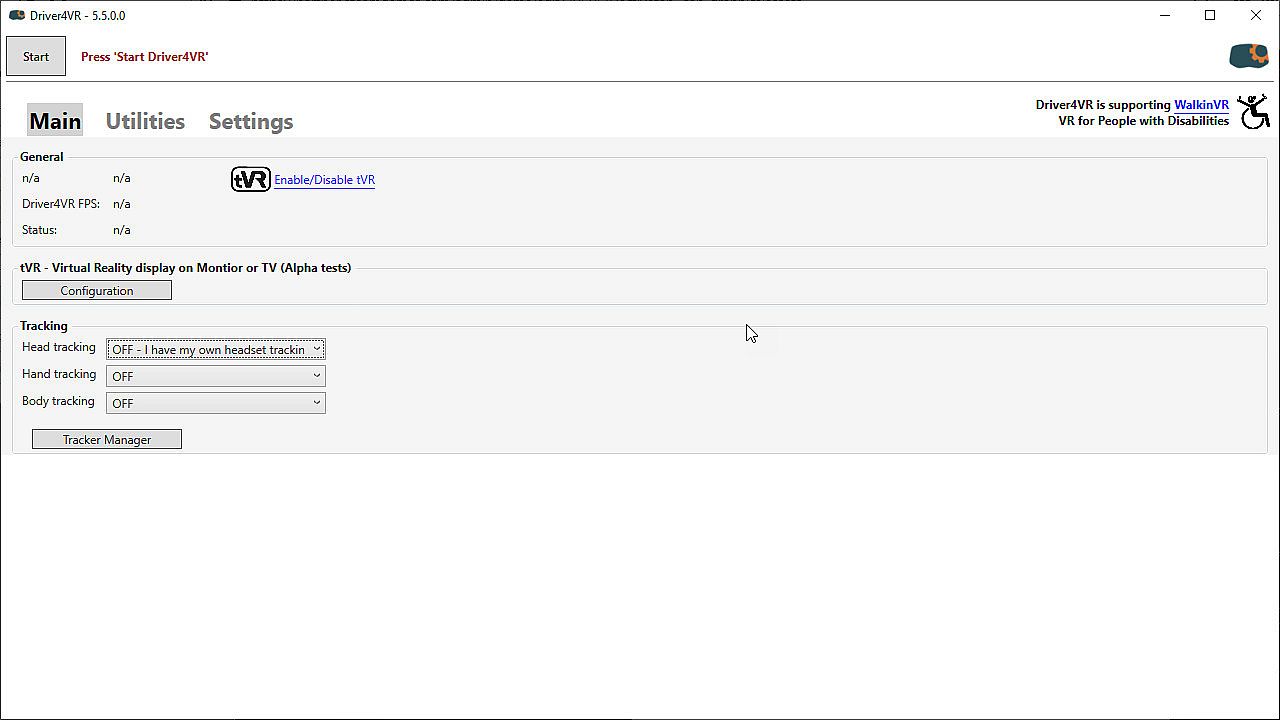1280x720 pixels.
Task: Click the Start button
Action: tap(36, 57)
